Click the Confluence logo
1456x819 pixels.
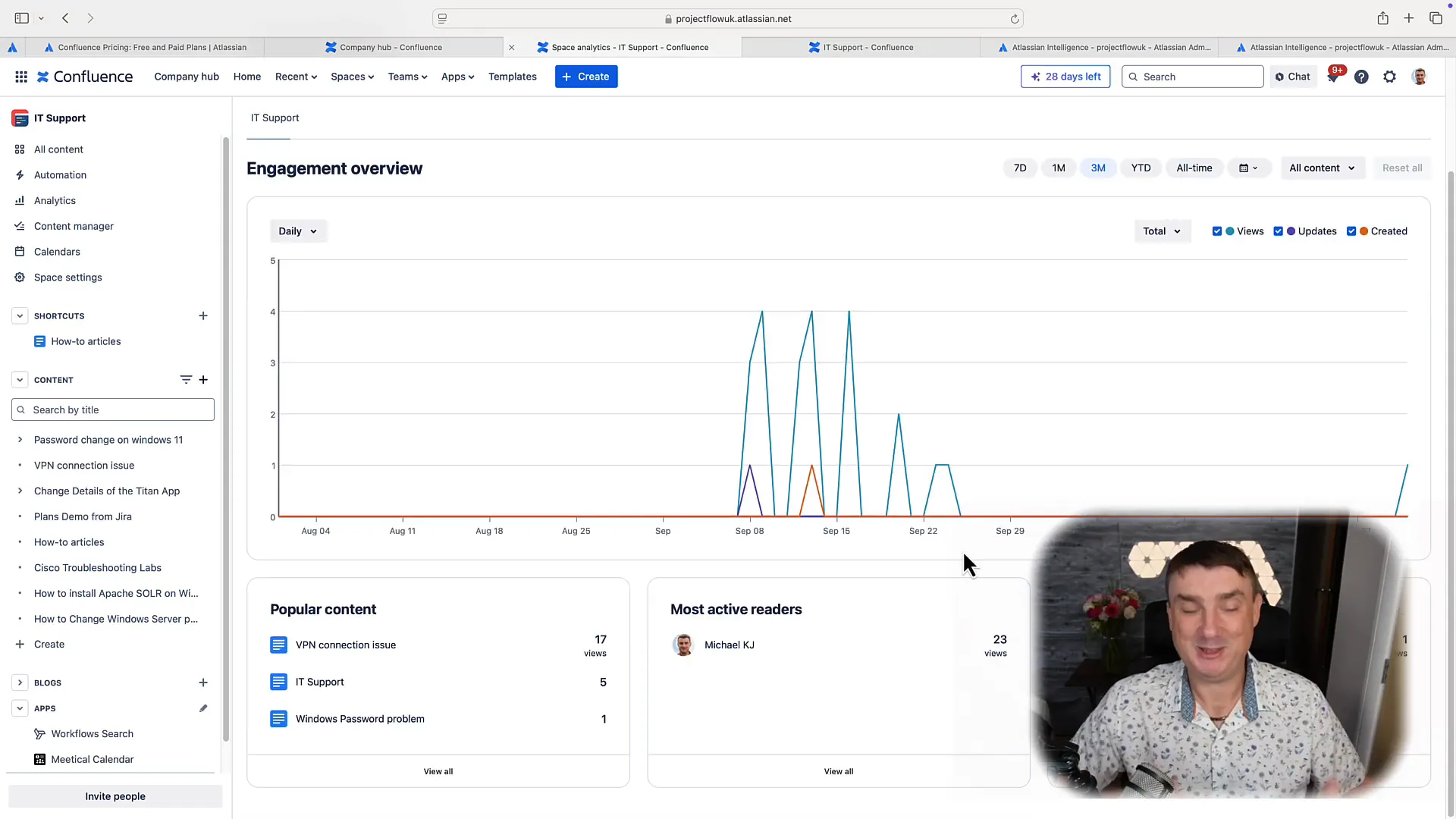85,77
